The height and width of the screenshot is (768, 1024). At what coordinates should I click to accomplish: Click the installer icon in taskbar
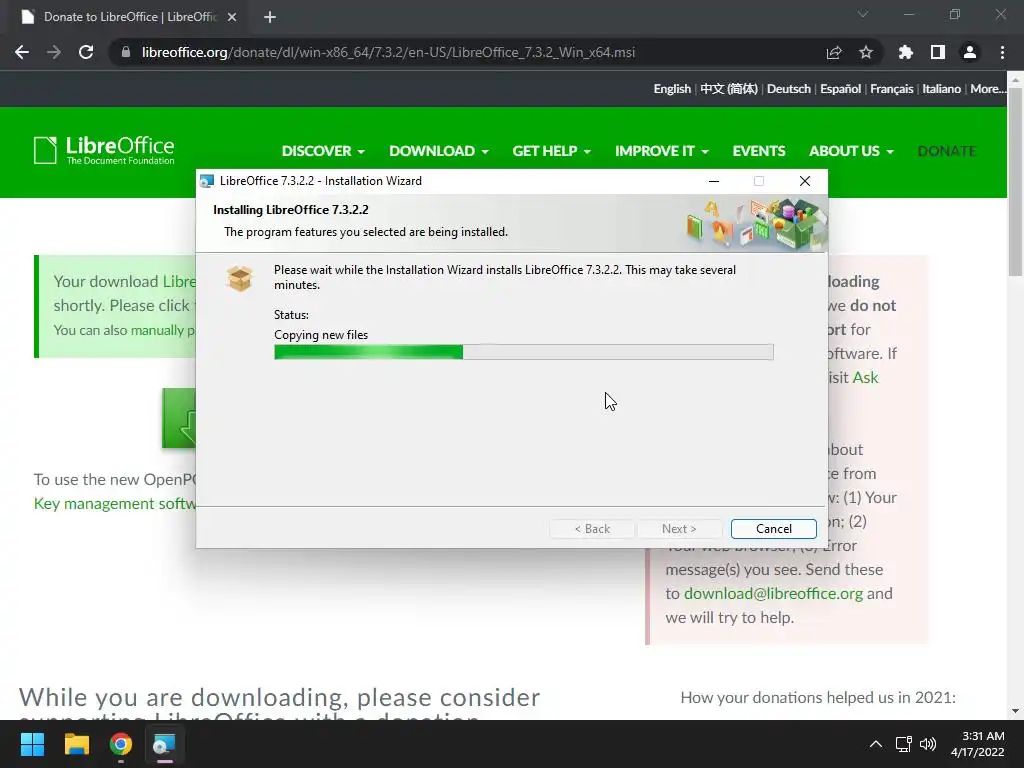pos(164,744)
